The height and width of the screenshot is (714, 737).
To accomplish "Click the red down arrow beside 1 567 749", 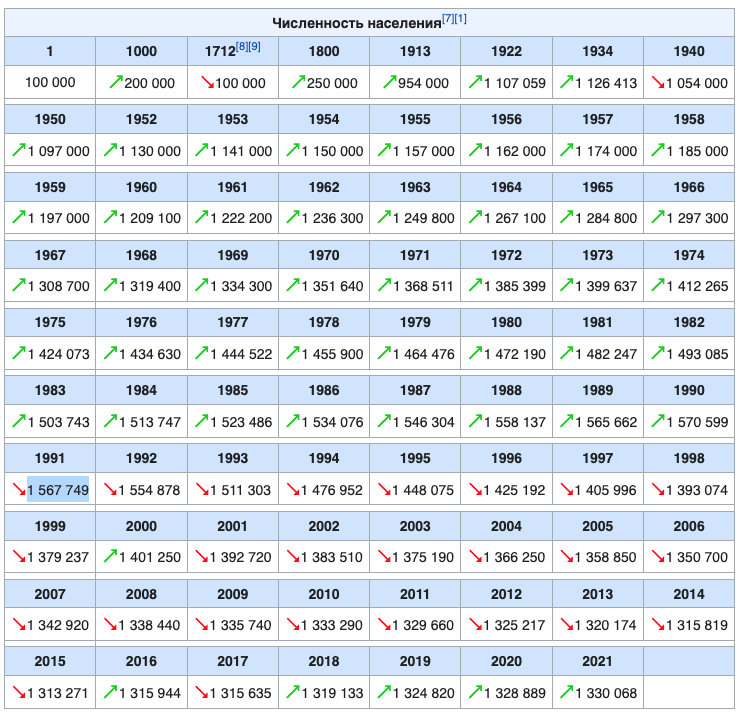I will [x=19, y=489].
